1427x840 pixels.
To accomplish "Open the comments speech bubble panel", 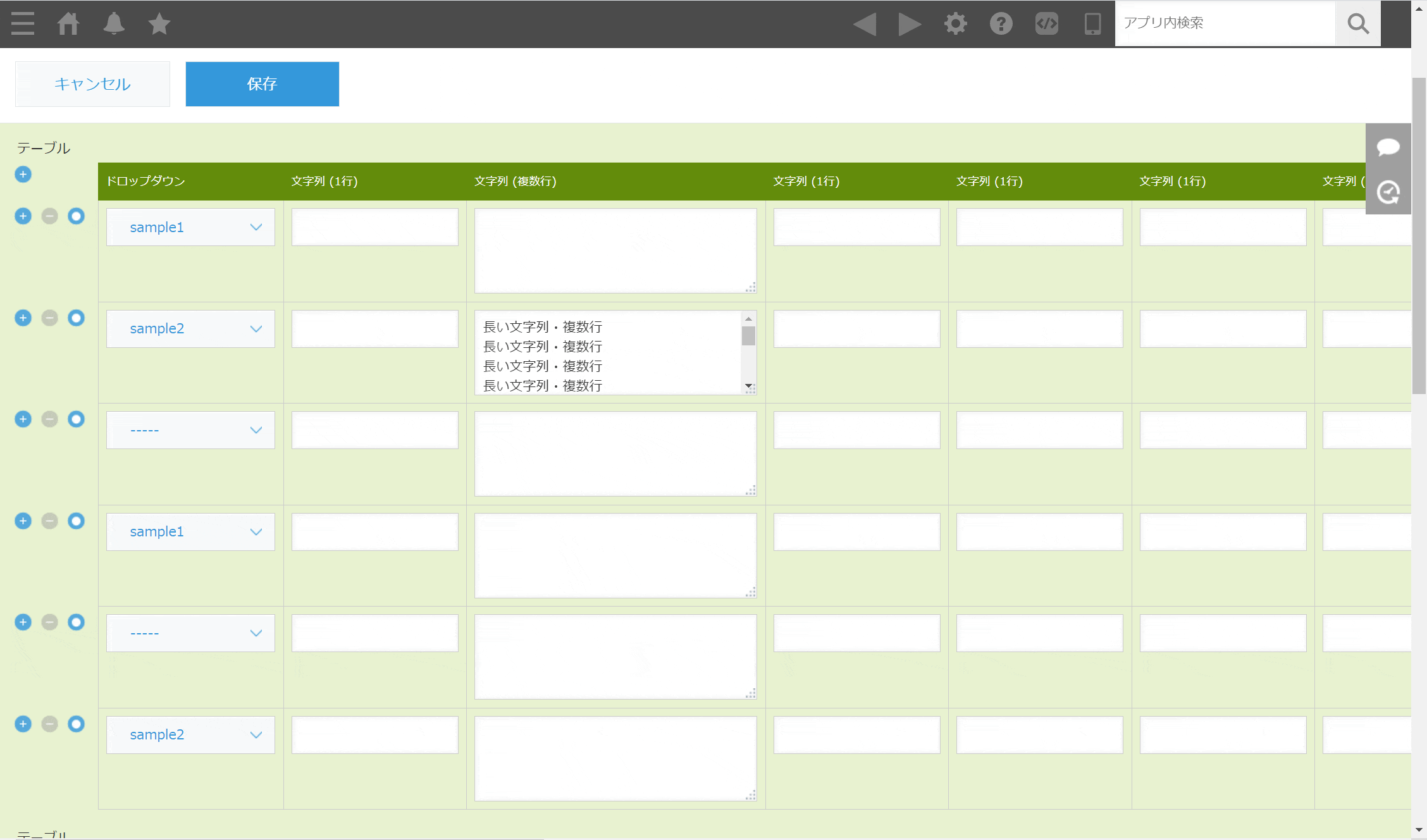I will (1388, 147).
